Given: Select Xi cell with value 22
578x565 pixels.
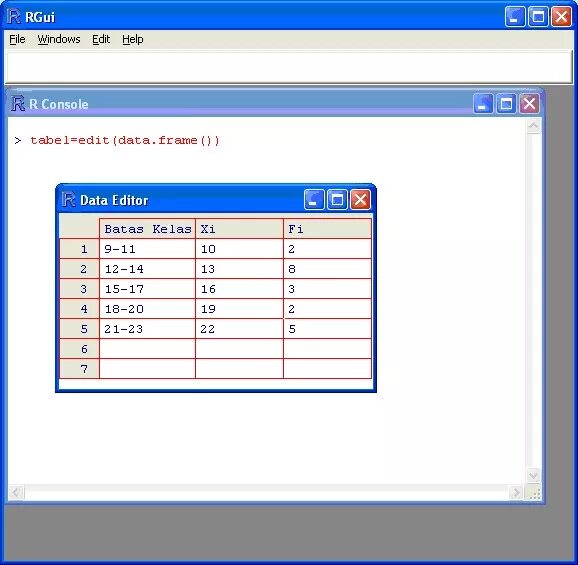Looking at the screenshot, I should point(240,329).
